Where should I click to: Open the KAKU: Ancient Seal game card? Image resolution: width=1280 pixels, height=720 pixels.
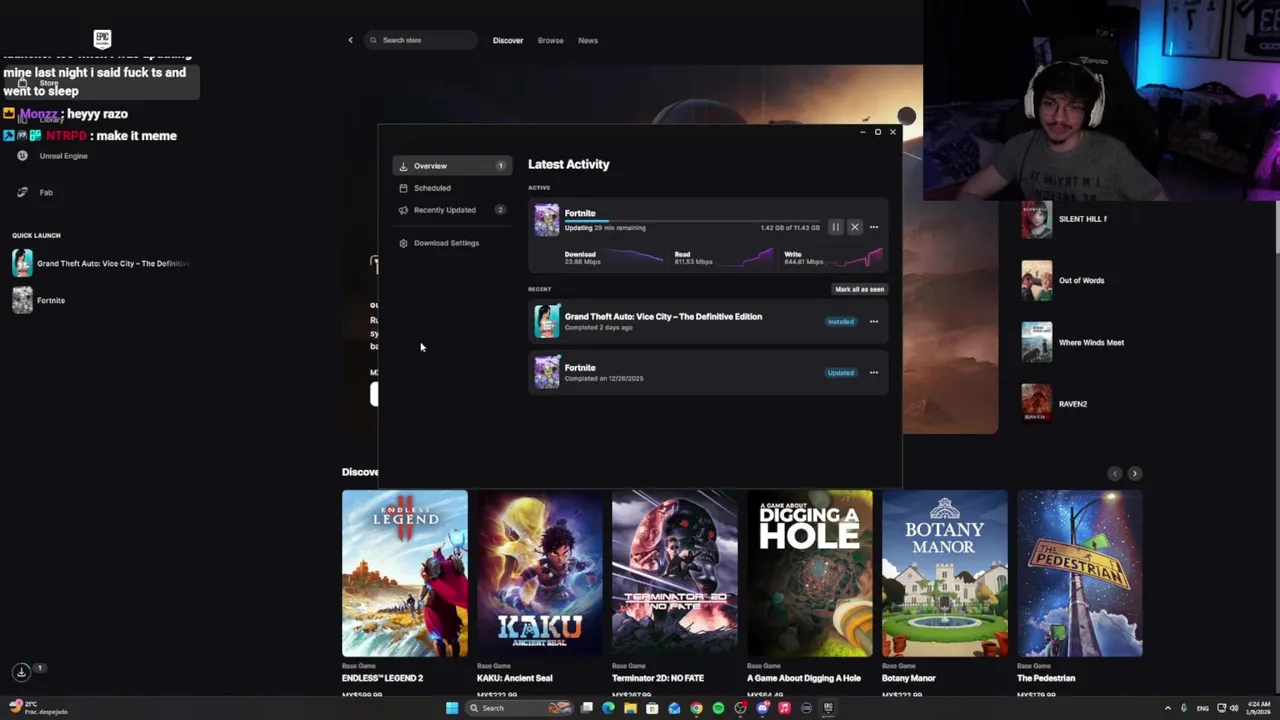(540, 574)
